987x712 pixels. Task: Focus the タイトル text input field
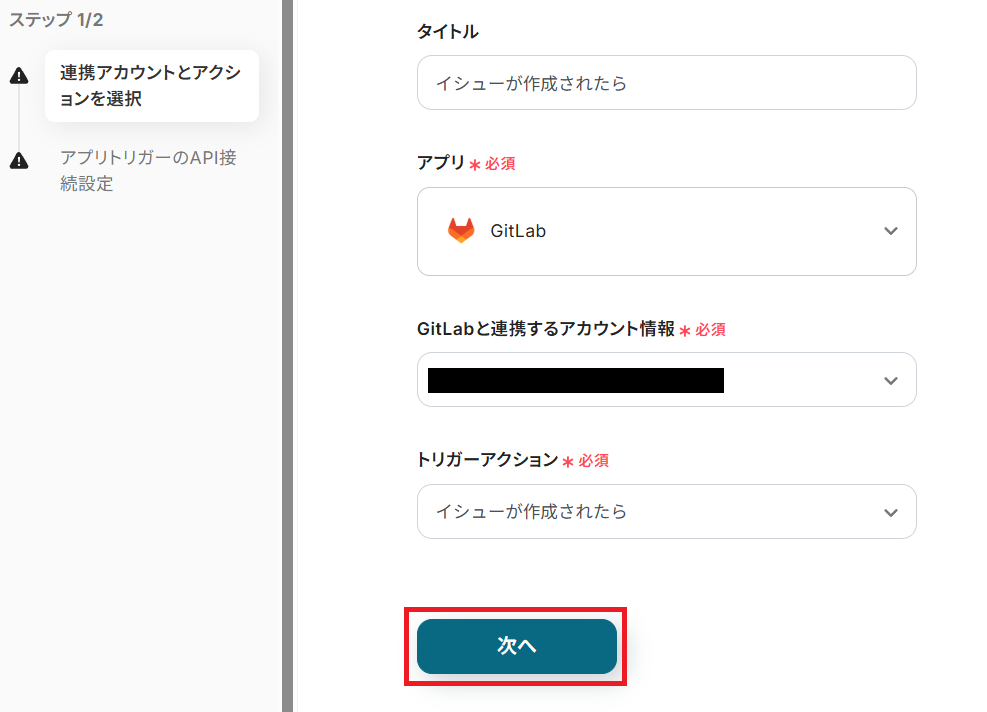pyautogui.click(x=666, y=83)
